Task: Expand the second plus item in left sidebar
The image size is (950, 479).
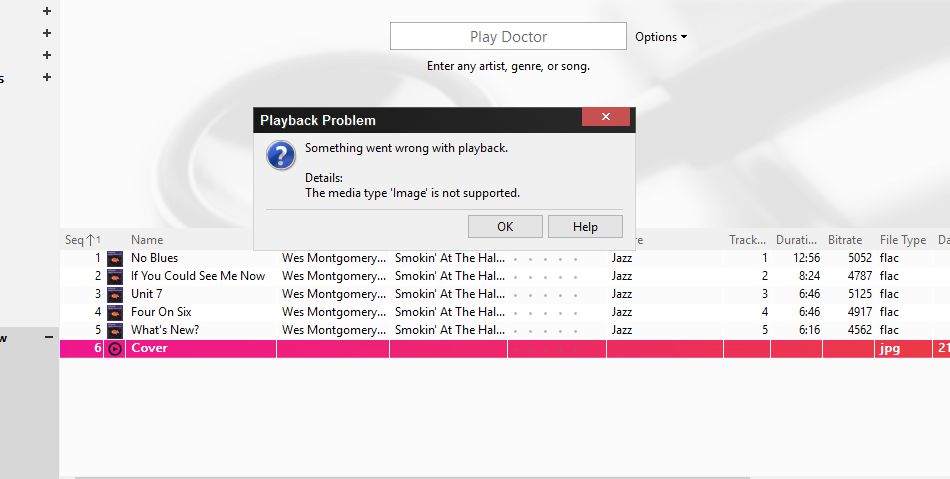Action: 47,33
